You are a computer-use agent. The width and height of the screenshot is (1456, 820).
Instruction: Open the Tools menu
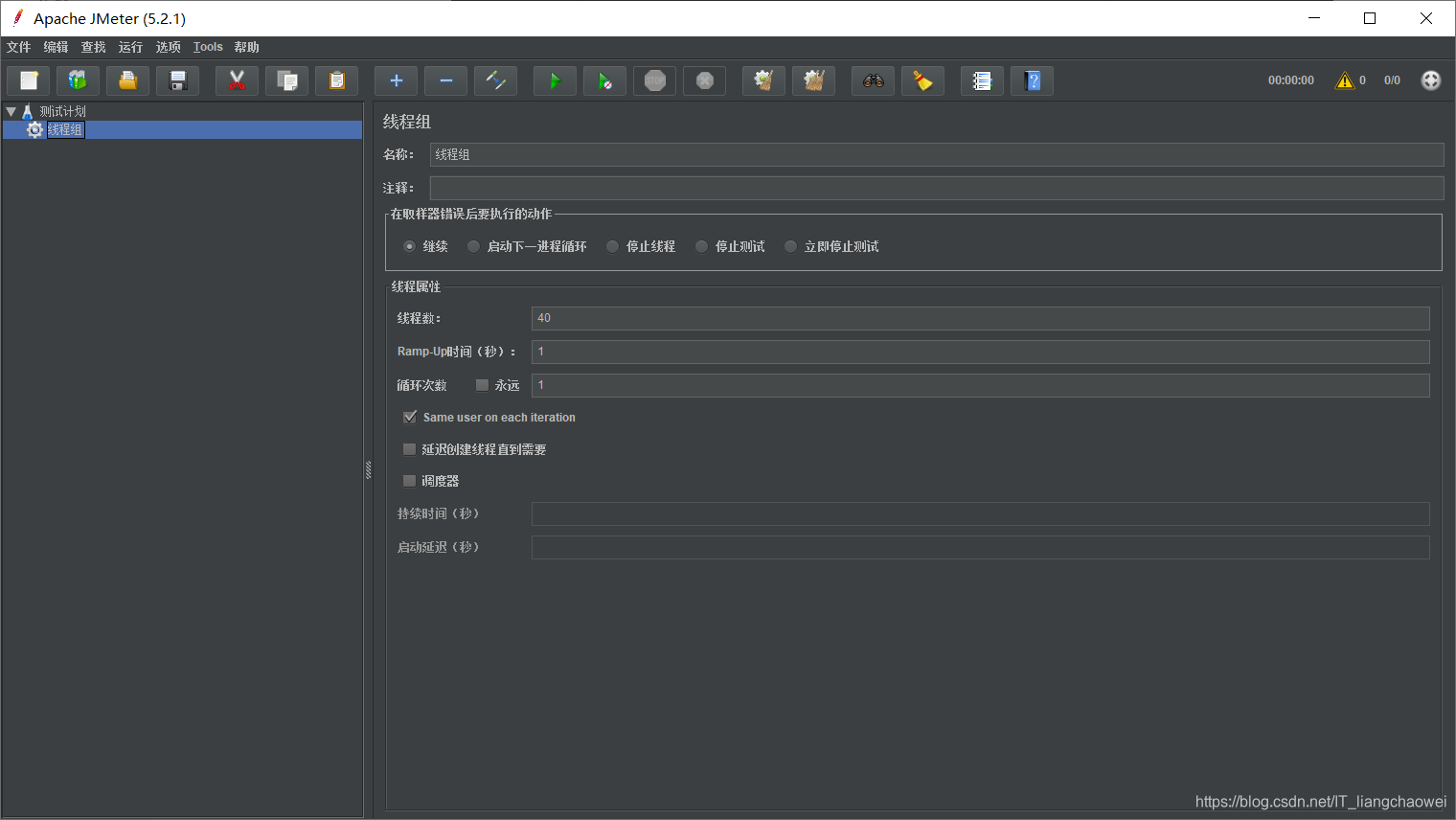[x=208, y=47]
